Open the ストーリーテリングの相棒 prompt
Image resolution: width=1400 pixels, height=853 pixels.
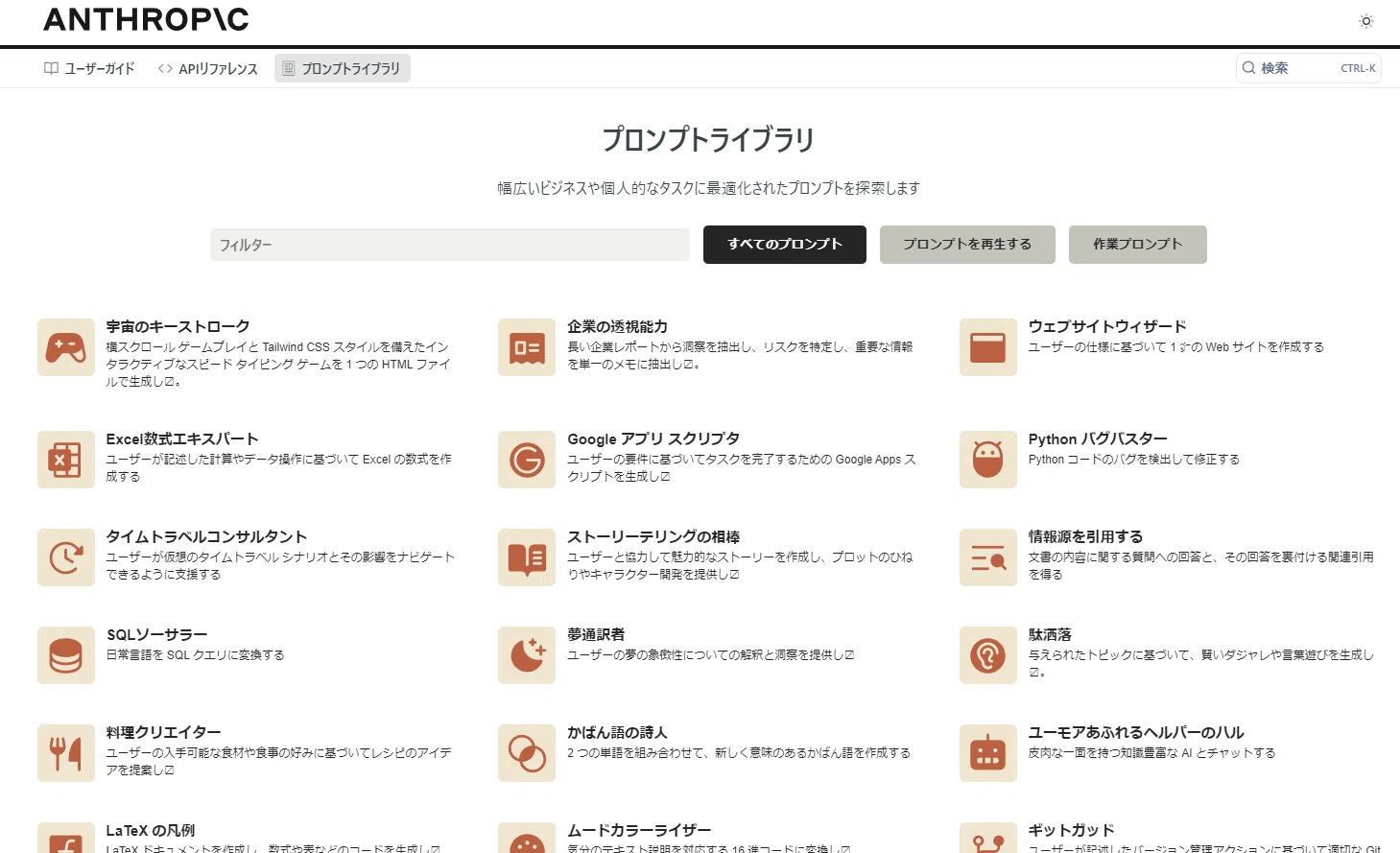[x=653, y=537]
